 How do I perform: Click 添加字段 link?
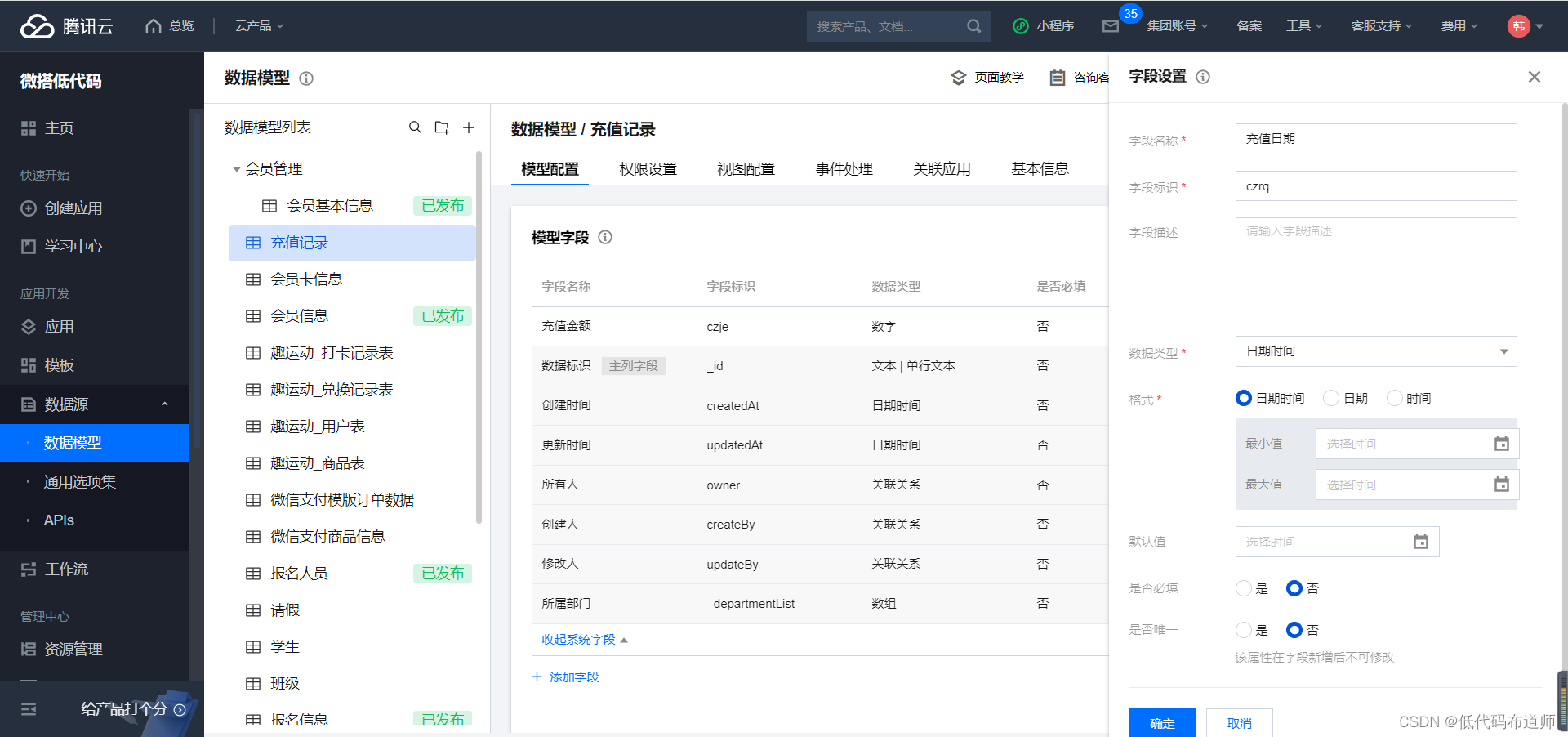565,677
